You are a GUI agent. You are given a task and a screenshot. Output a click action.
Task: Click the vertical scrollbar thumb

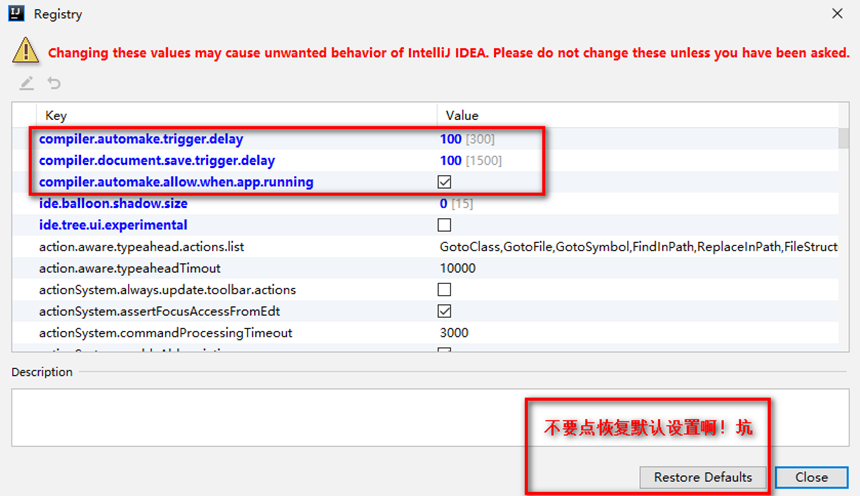pyautogui.click(x=844, y=139)
